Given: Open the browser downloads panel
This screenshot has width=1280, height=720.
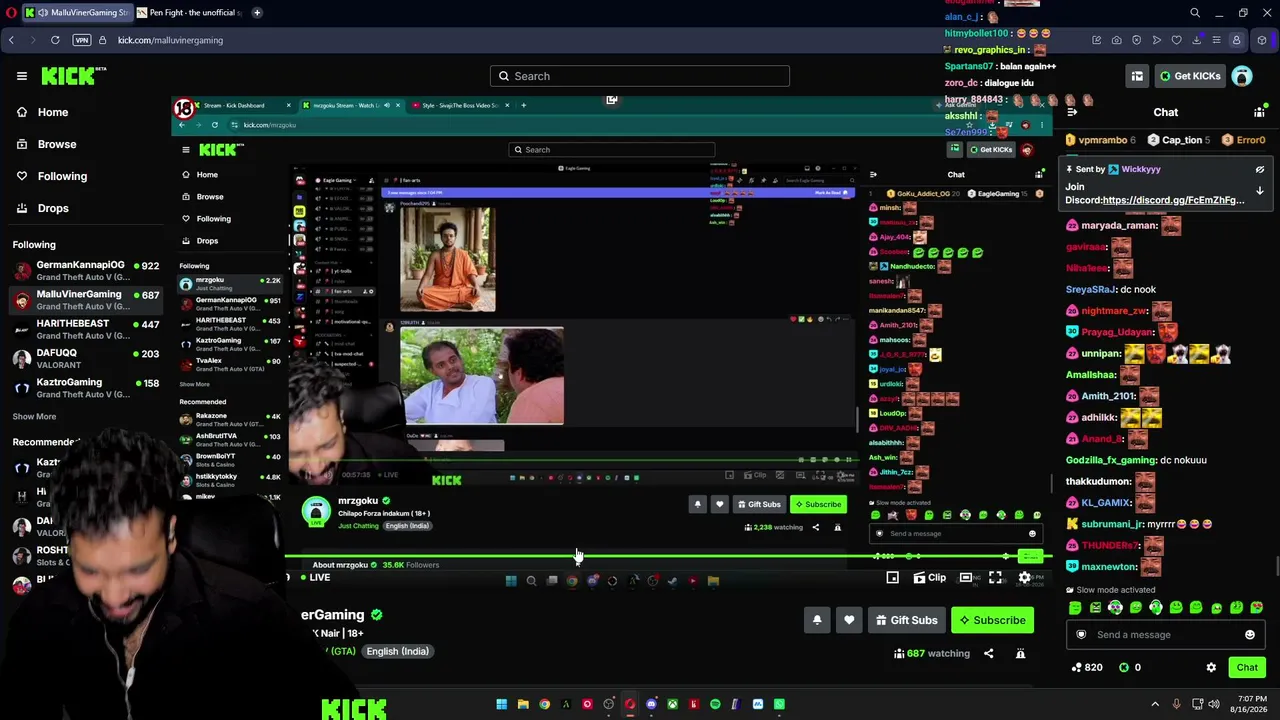Looking at the screenshot, I should point(1197,40).
